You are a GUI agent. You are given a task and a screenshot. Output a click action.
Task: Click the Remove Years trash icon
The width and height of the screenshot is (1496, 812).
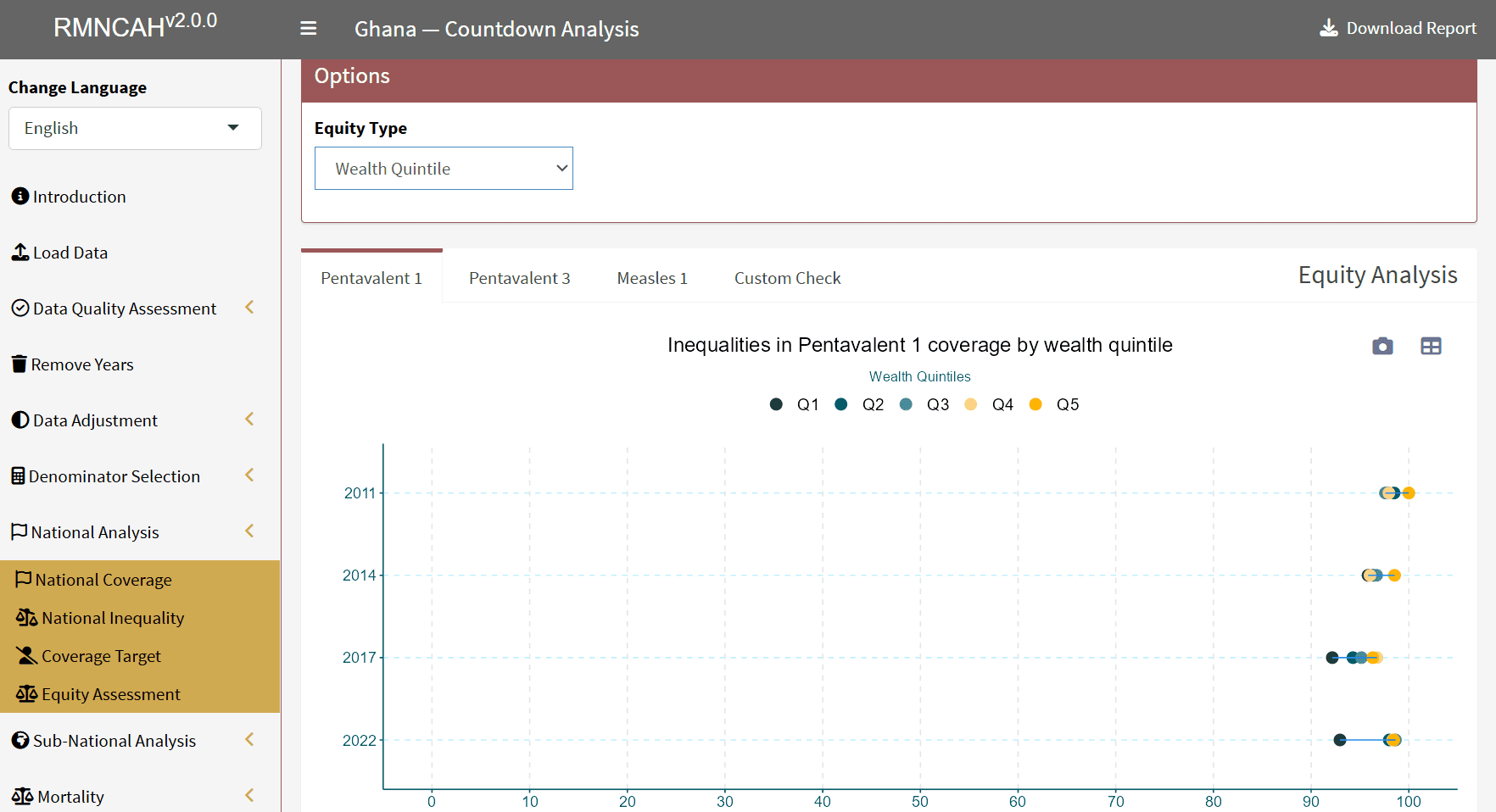click(20, 364)
